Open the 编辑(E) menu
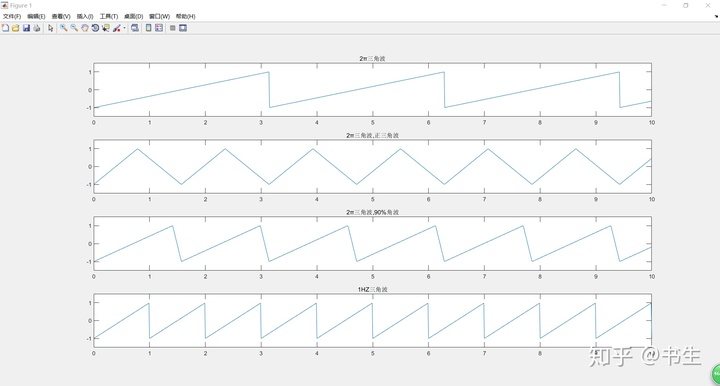The image size is (720, 386). tap(36, 17)
